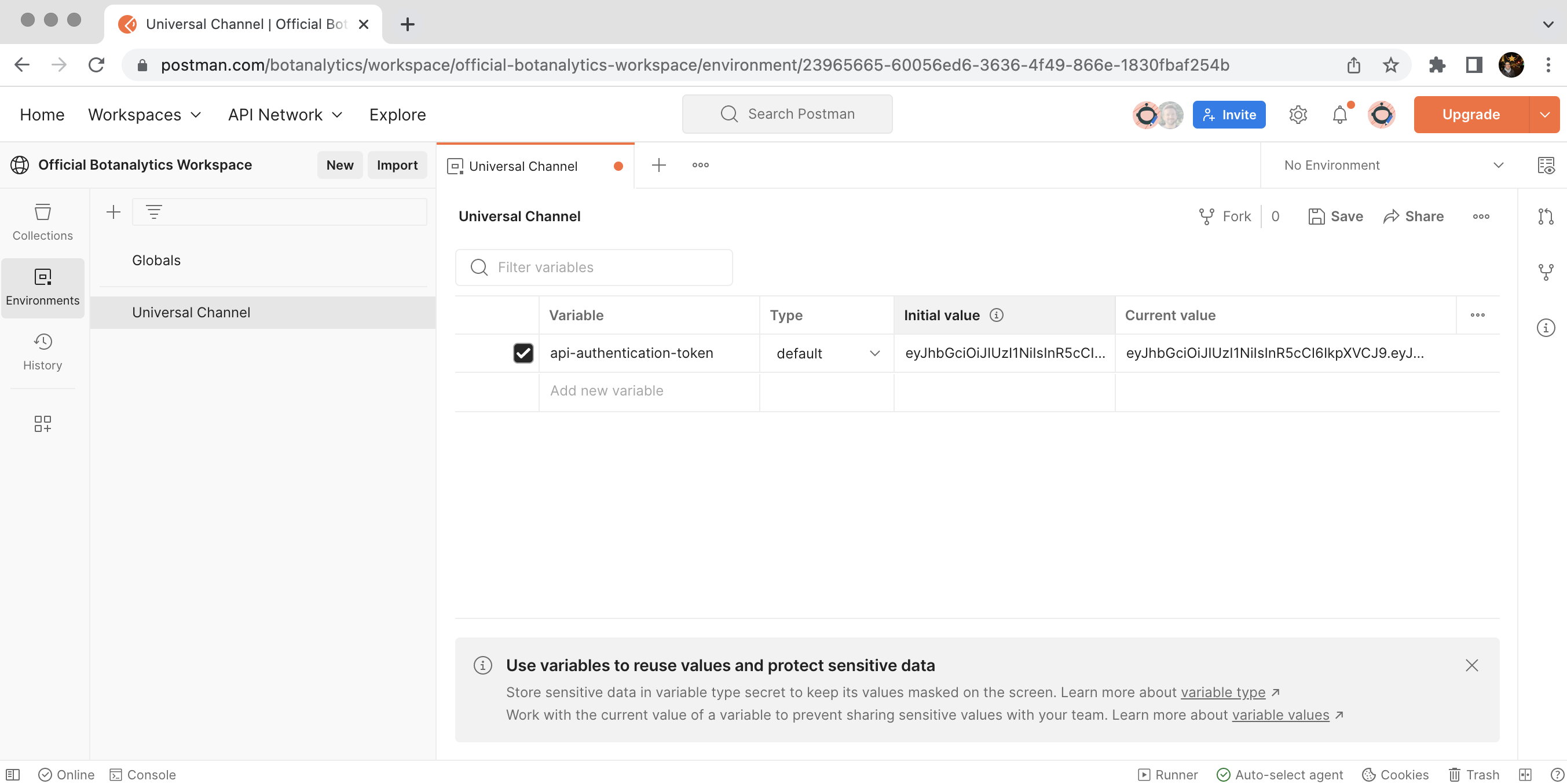Viewport: 1567px width, 784px height.
Task: Click the sidebar environment search field
Action: point(280,212)
